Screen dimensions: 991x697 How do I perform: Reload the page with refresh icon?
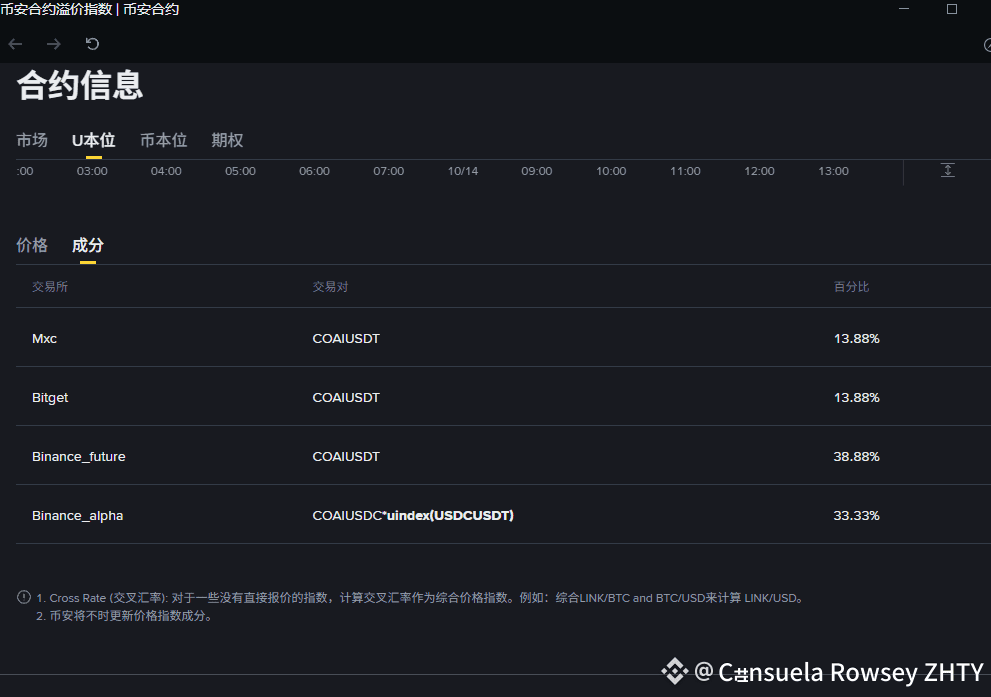92,44
